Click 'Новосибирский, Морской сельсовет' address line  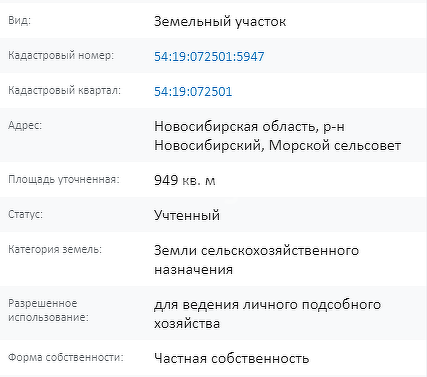point(277,146)
